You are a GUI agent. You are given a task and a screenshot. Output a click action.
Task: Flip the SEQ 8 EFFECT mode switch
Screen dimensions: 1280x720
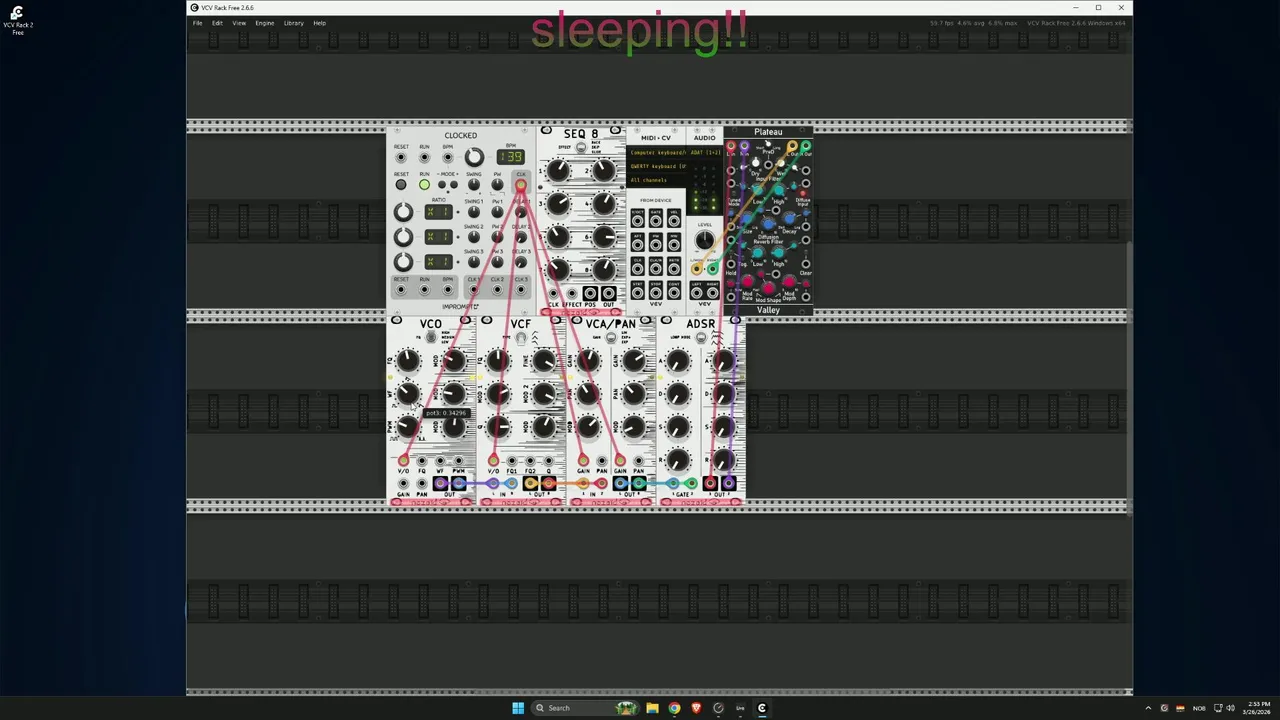coord(581,147)
